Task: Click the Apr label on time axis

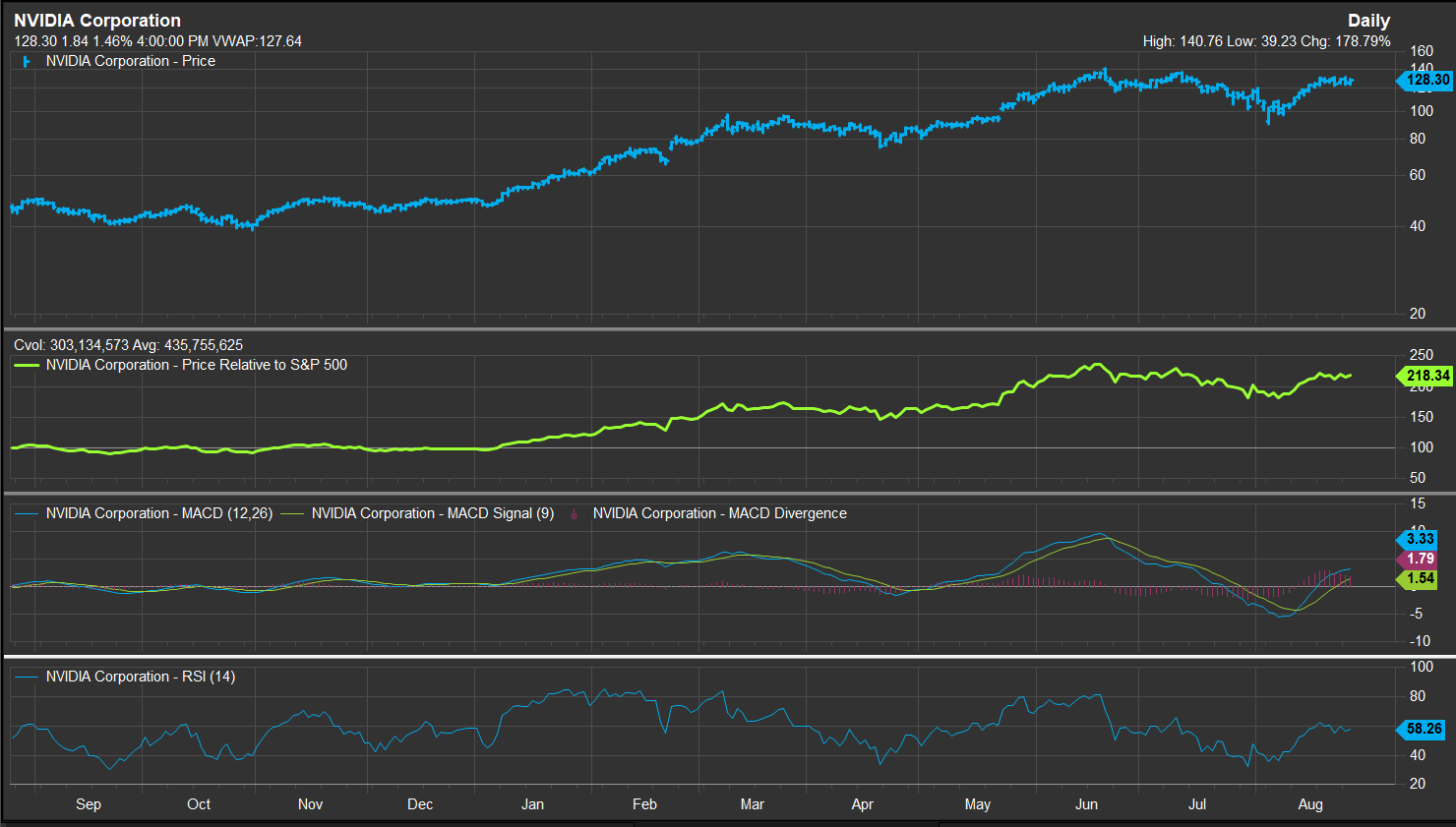Action: (862, 804)
